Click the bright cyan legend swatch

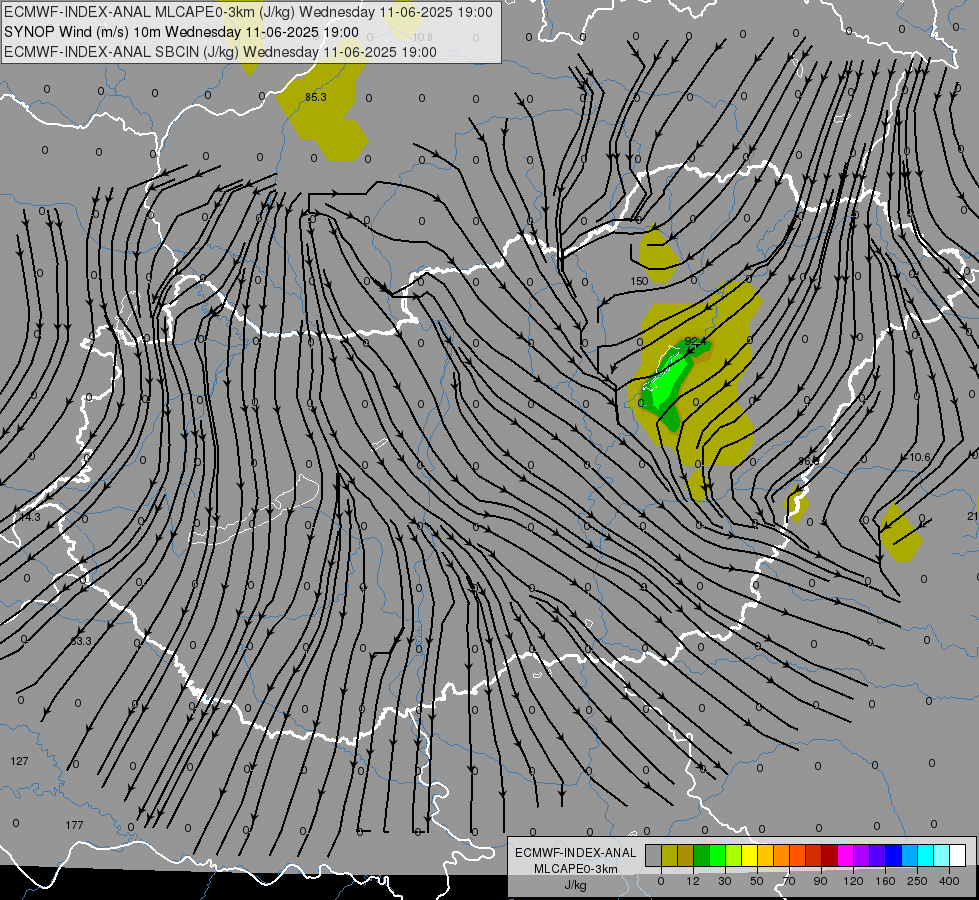click(926, 856)
